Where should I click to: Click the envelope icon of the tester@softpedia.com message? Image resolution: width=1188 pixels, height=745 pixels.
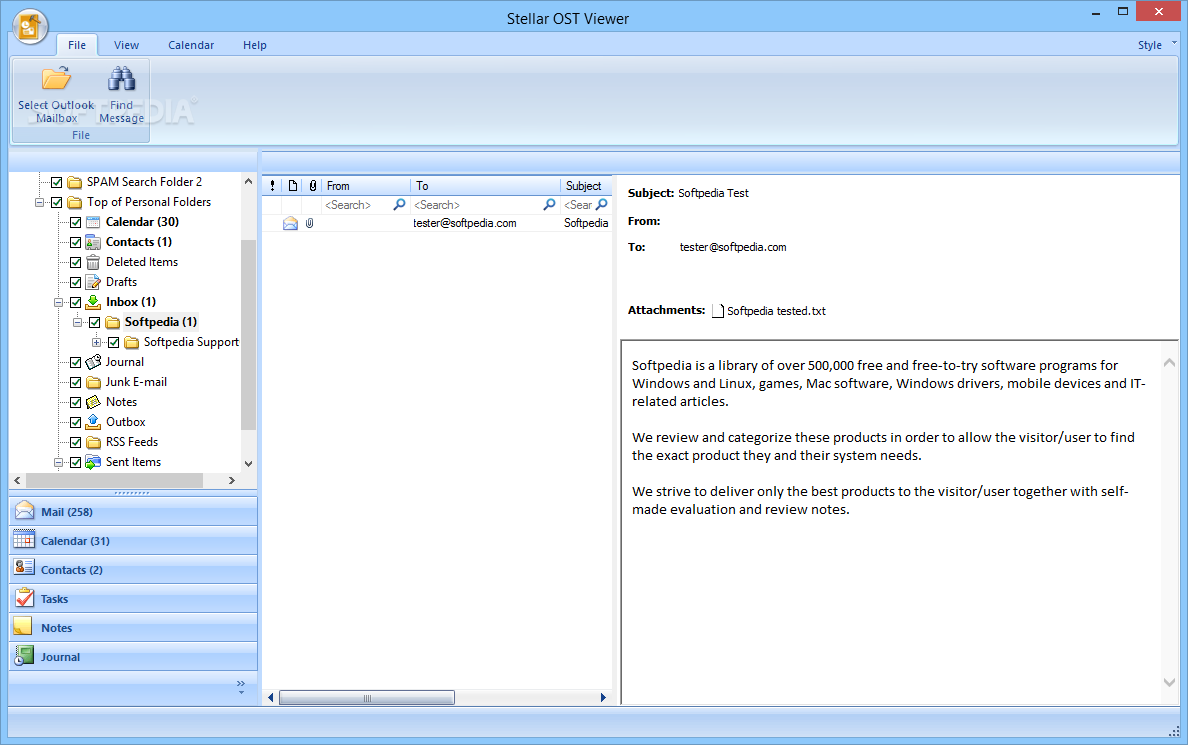[290, 224]
